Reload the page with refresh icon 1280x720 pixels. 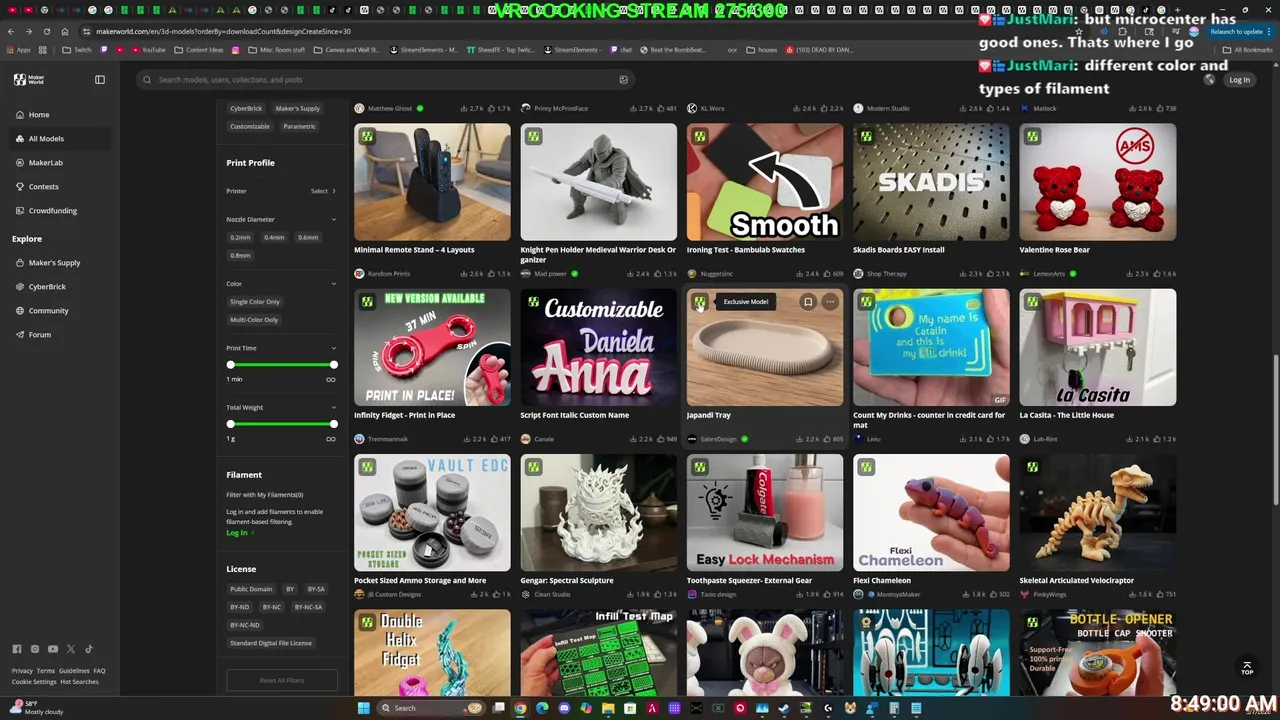pos(46,31)
